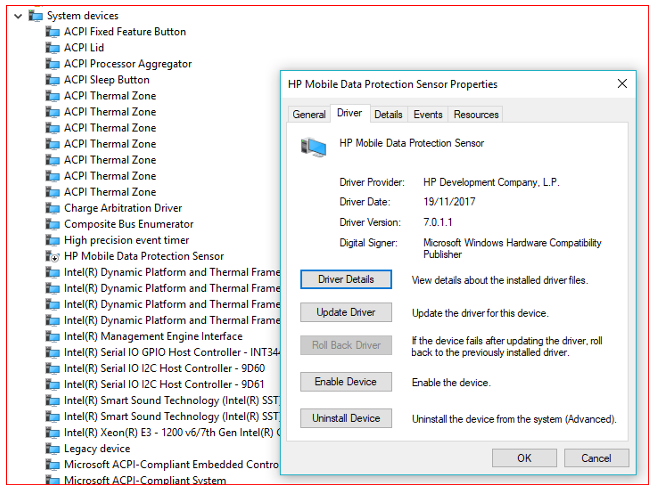Click the System devices category icon
The image size is (658, 492).
36,16
